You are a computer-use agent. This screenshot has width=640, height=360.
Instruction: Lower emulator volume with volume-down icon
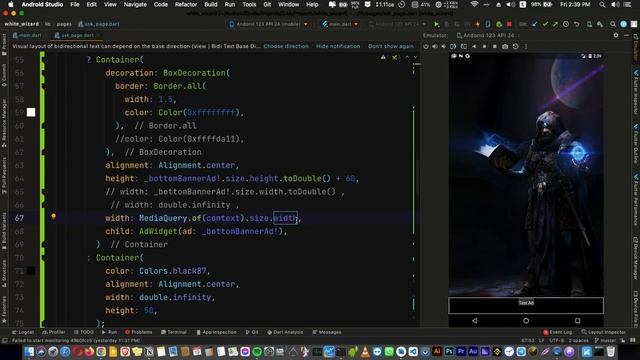point(443,47)
